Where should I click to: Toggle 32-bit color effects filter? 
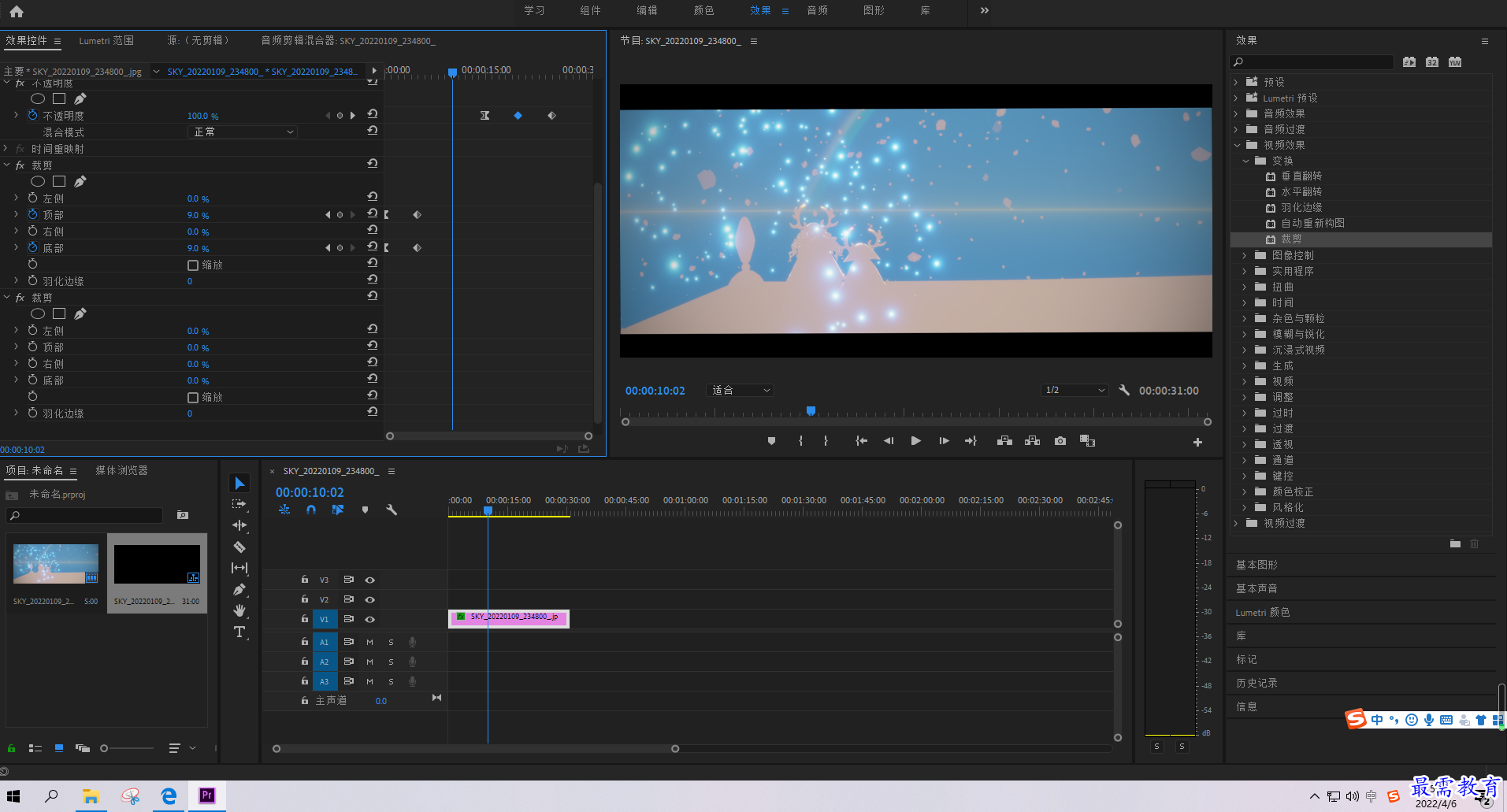coord(1432,61)
